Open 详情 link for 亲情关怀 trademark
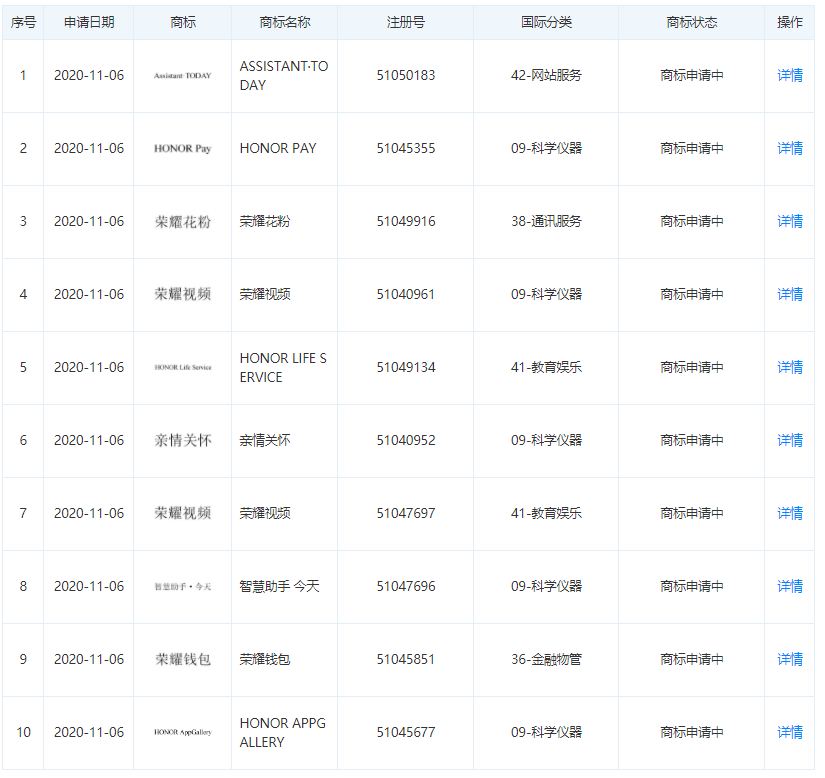 click(789, 440)
